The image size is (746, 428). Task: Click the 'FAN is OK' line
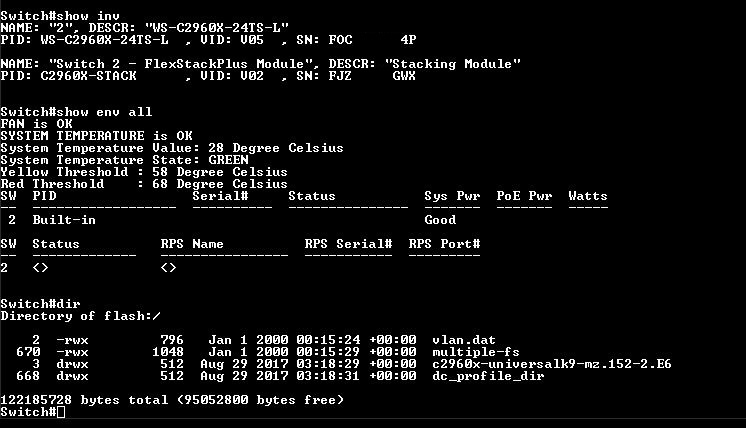point(37,124)
